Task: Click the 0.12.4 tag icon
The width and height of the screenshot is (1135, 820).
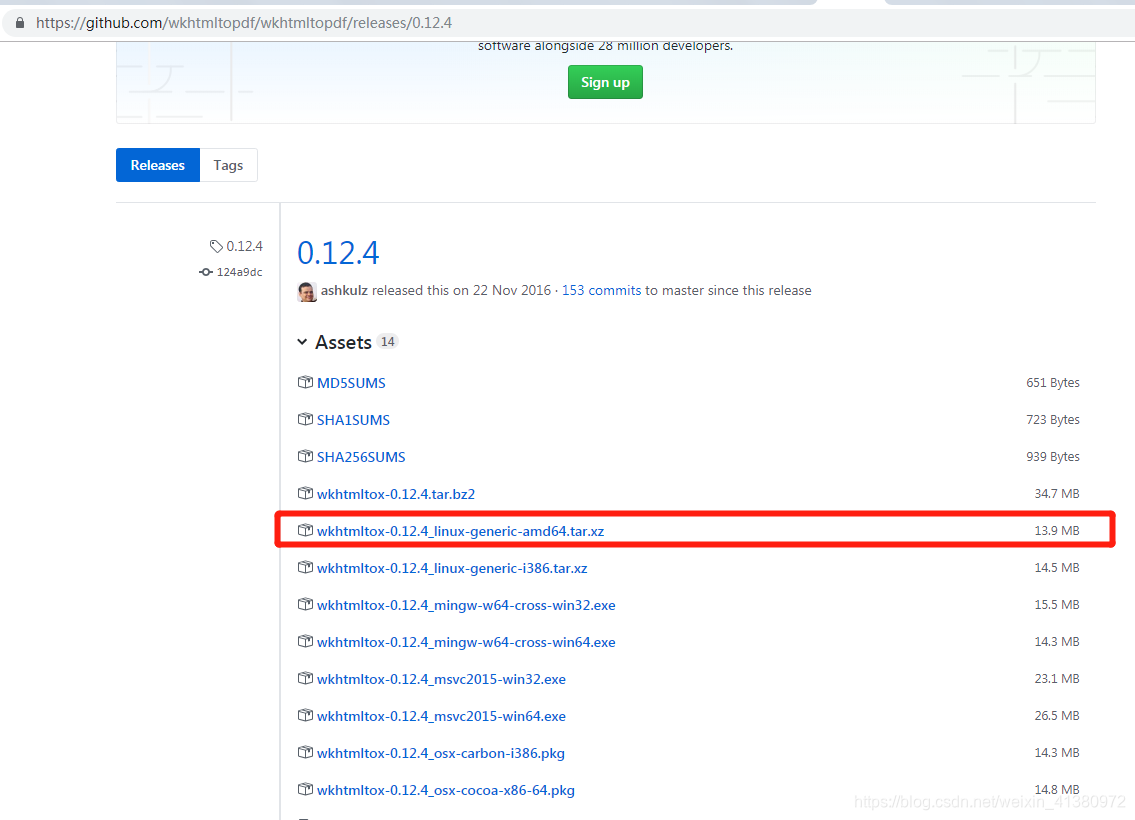Action: [x=216, y=246]
